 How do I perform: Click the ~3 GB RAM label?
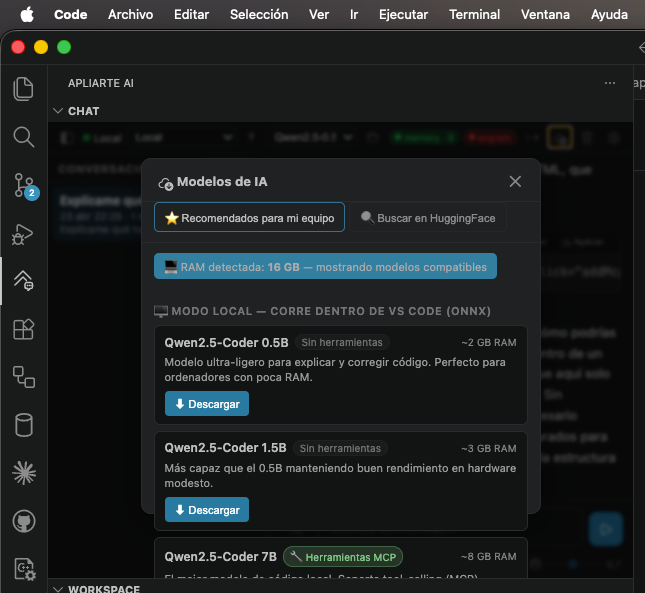(488, 448)
